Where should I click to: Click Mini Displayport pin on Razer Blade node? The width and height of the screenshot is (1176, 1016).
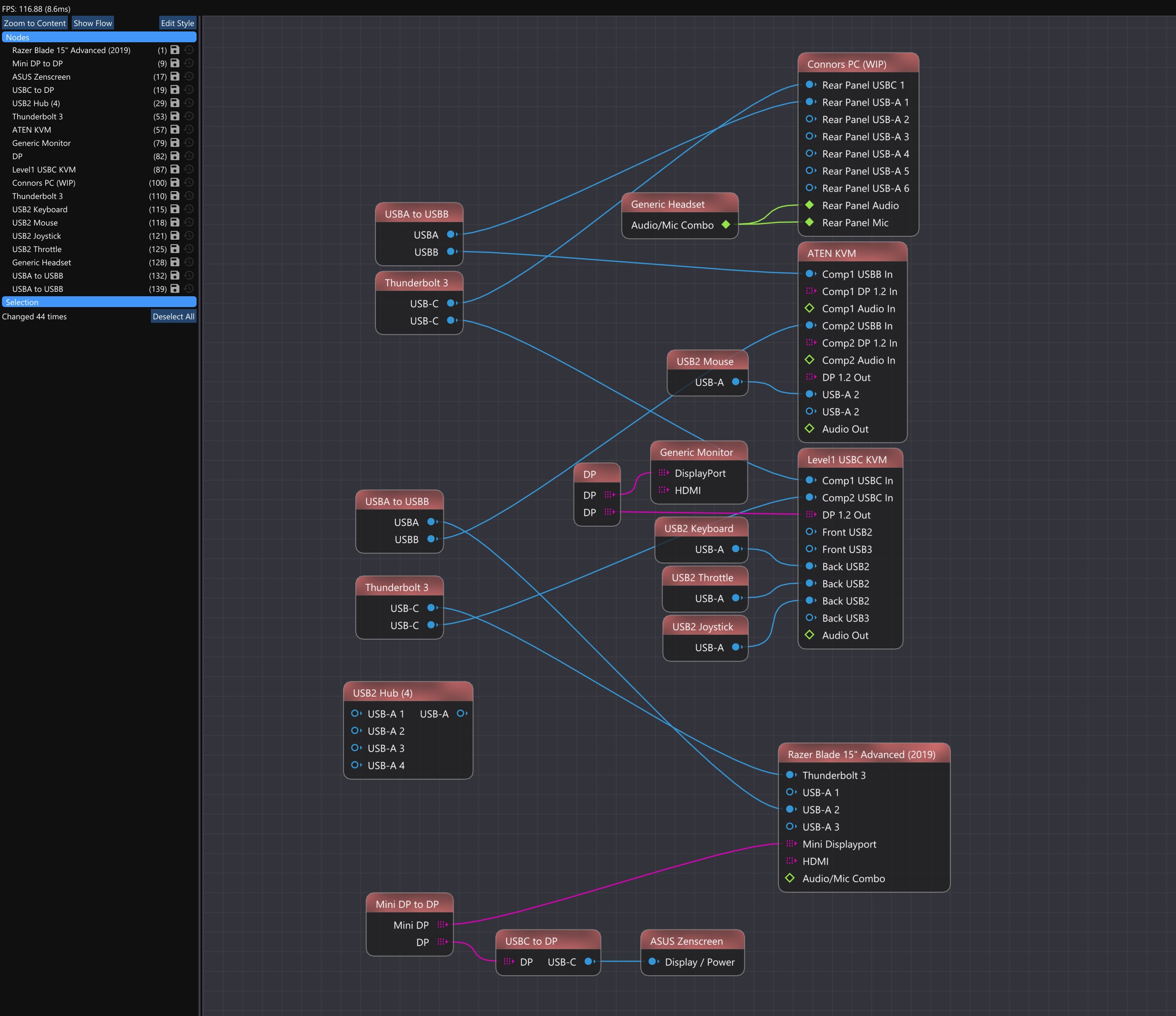pyautogui.click(x=791, y=844)
